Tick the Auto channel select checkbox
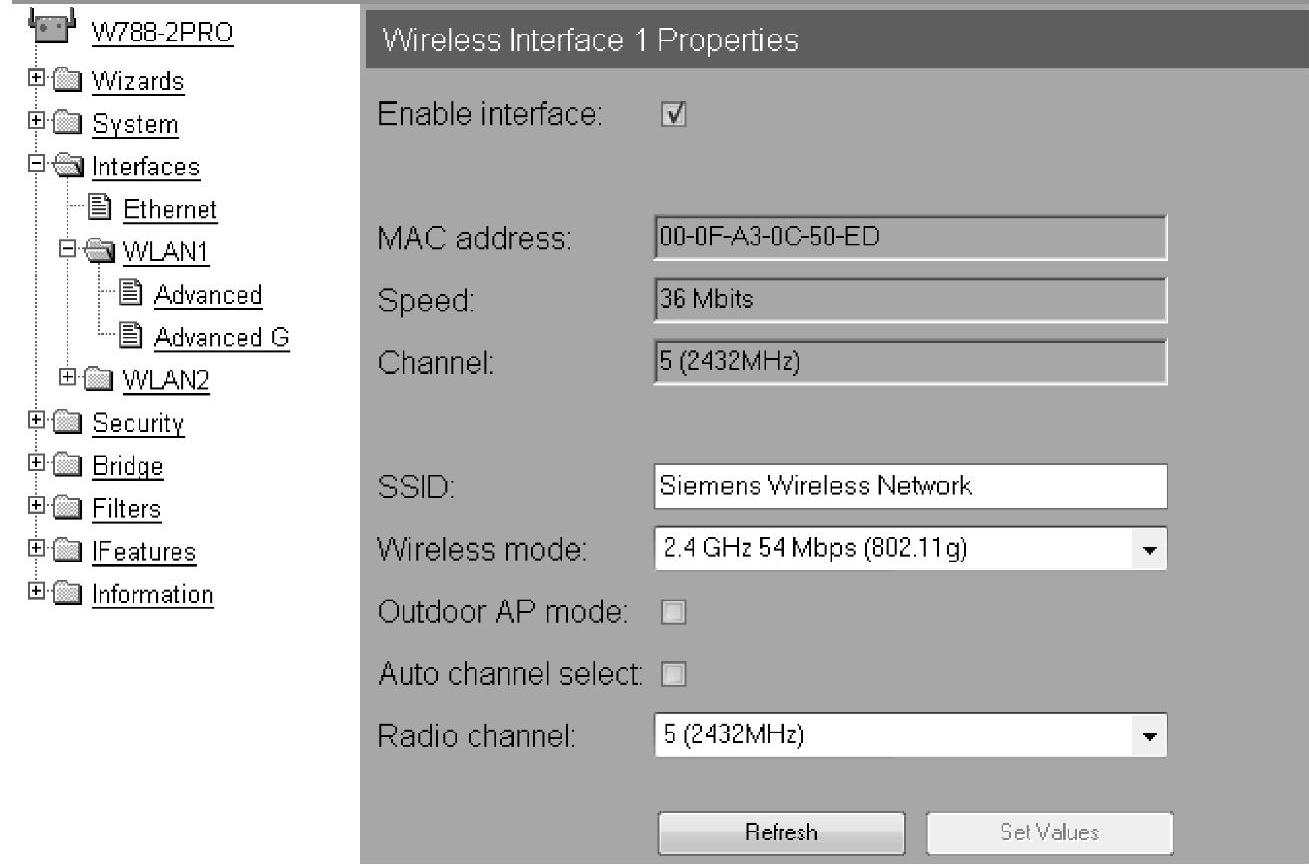1309x866 pixels. pyautogui.click(x=673, y=675)
